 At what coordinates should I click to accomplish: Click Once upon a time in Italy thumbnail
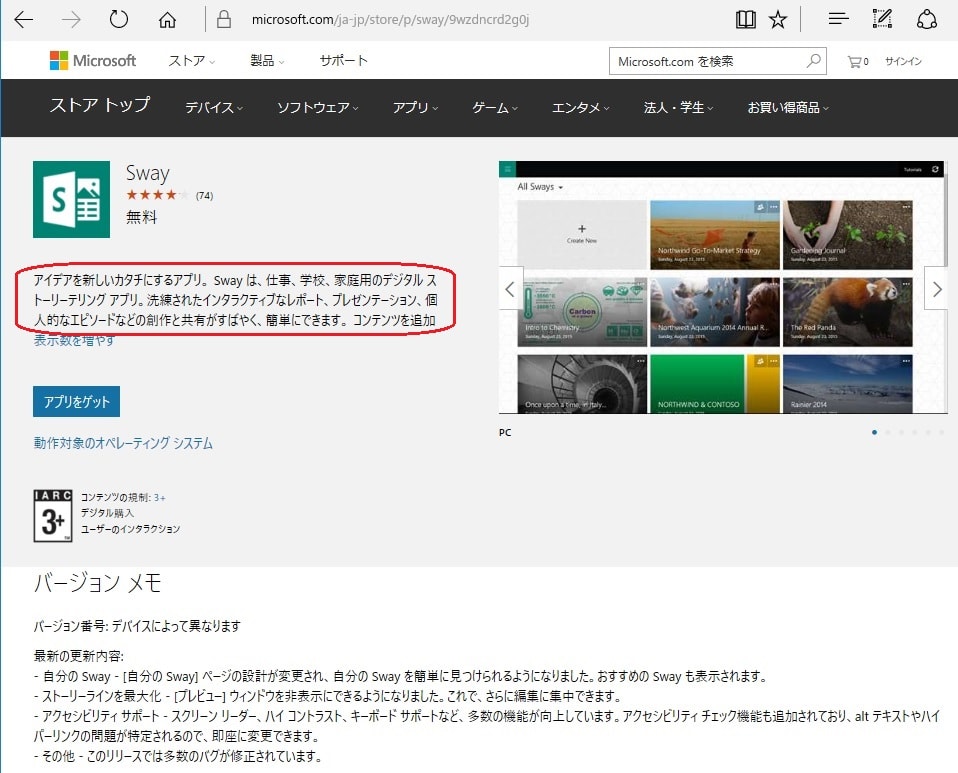coord(582,384)
